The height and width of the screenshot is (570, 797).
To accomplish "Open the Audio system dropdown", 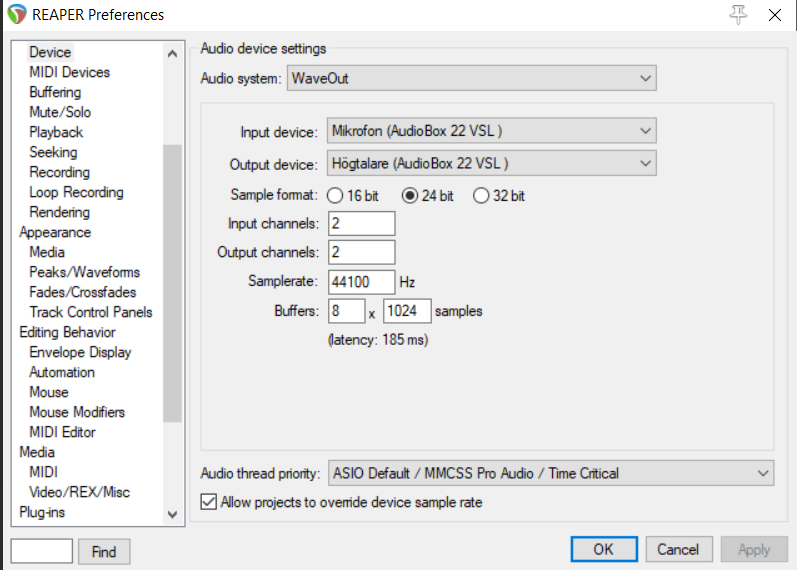I will tap(472, 78).
